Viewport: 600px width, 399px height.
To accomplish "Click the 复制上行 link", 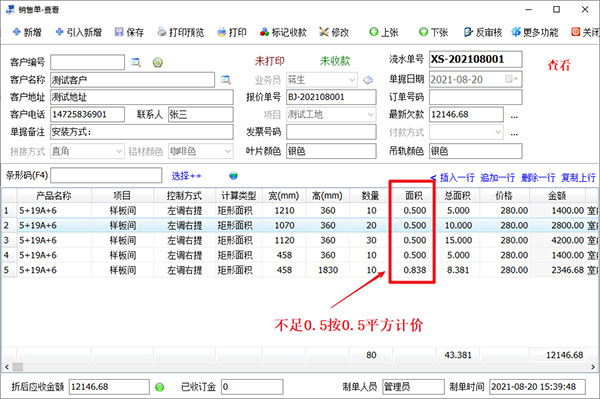I will (578, 178).
